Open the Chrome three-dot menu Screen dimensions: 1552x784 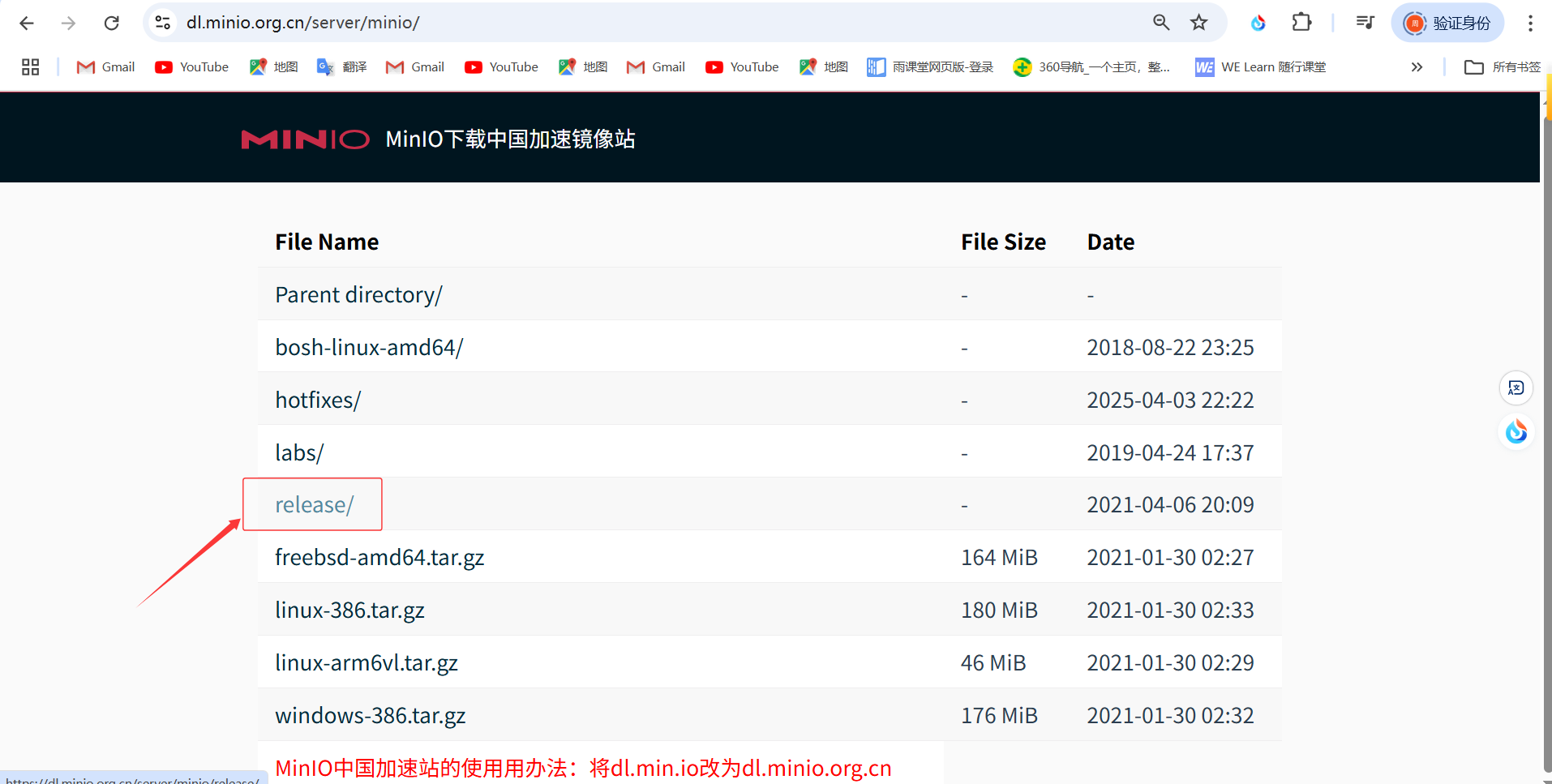(1530, 23)
